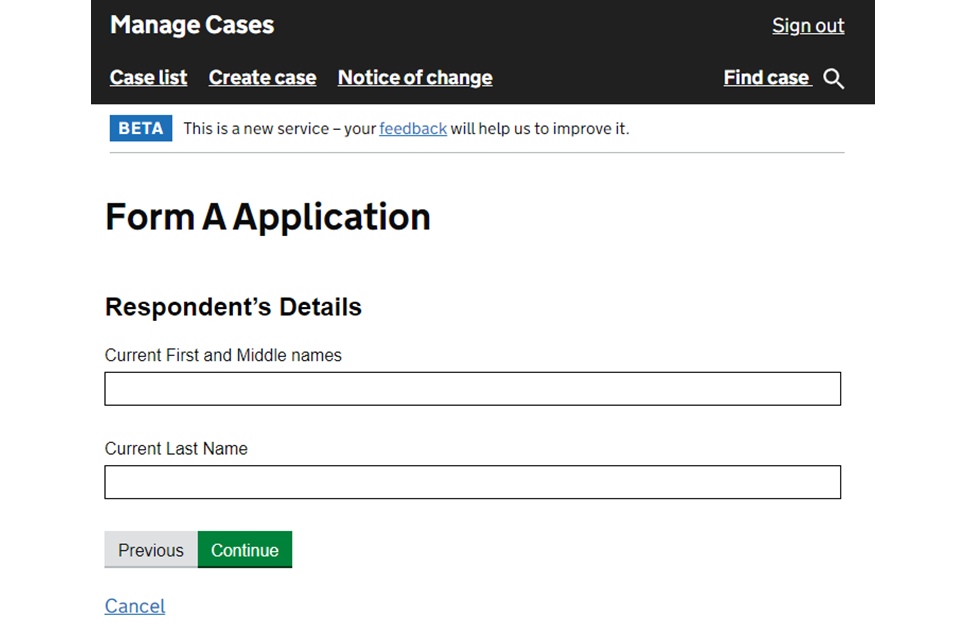Click the Respondent's Details heading
The width and height of the screenshot is (960, 640).
tap(233, 307)
